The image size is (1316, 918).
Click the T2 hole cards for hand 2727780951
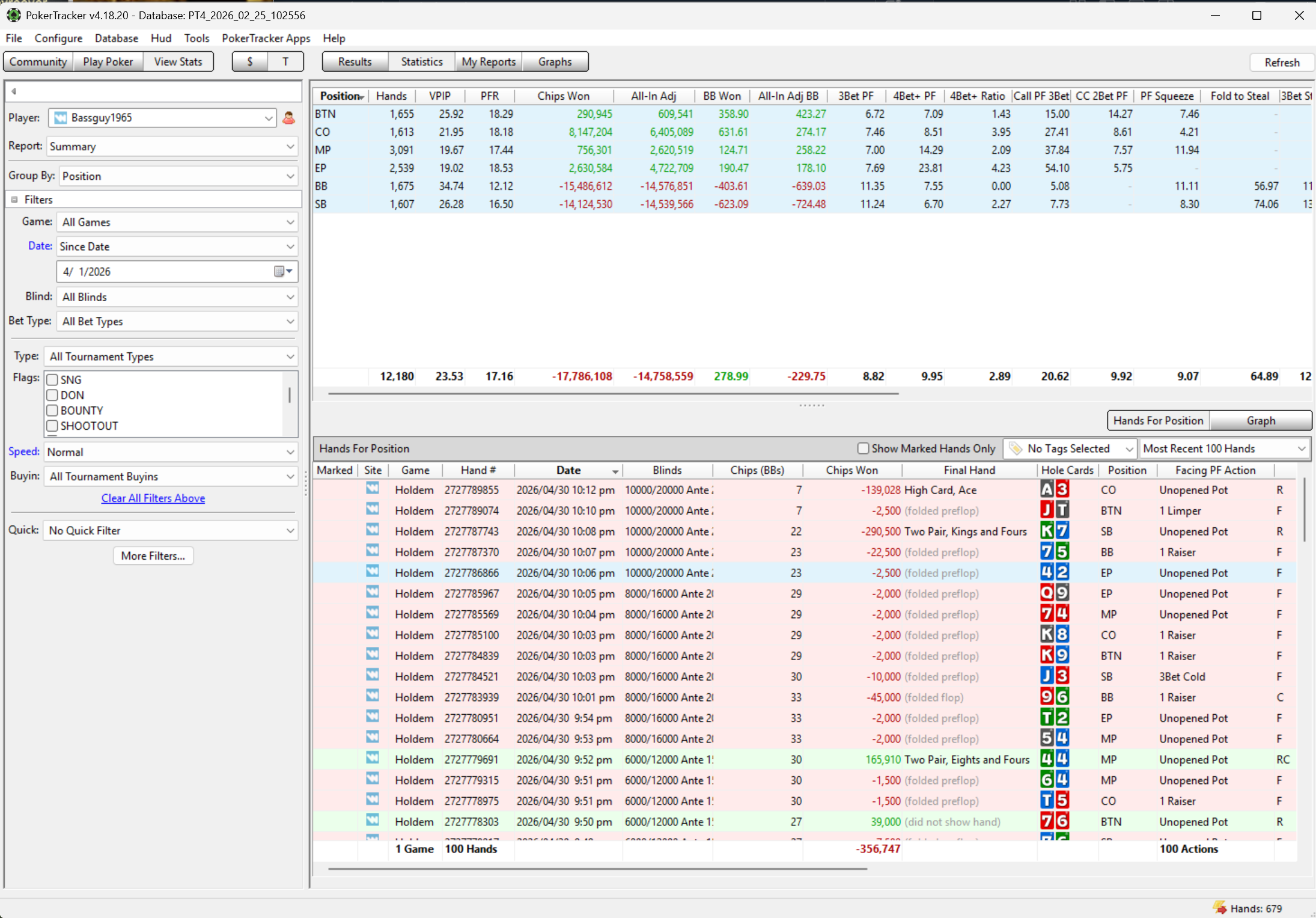1055,718
